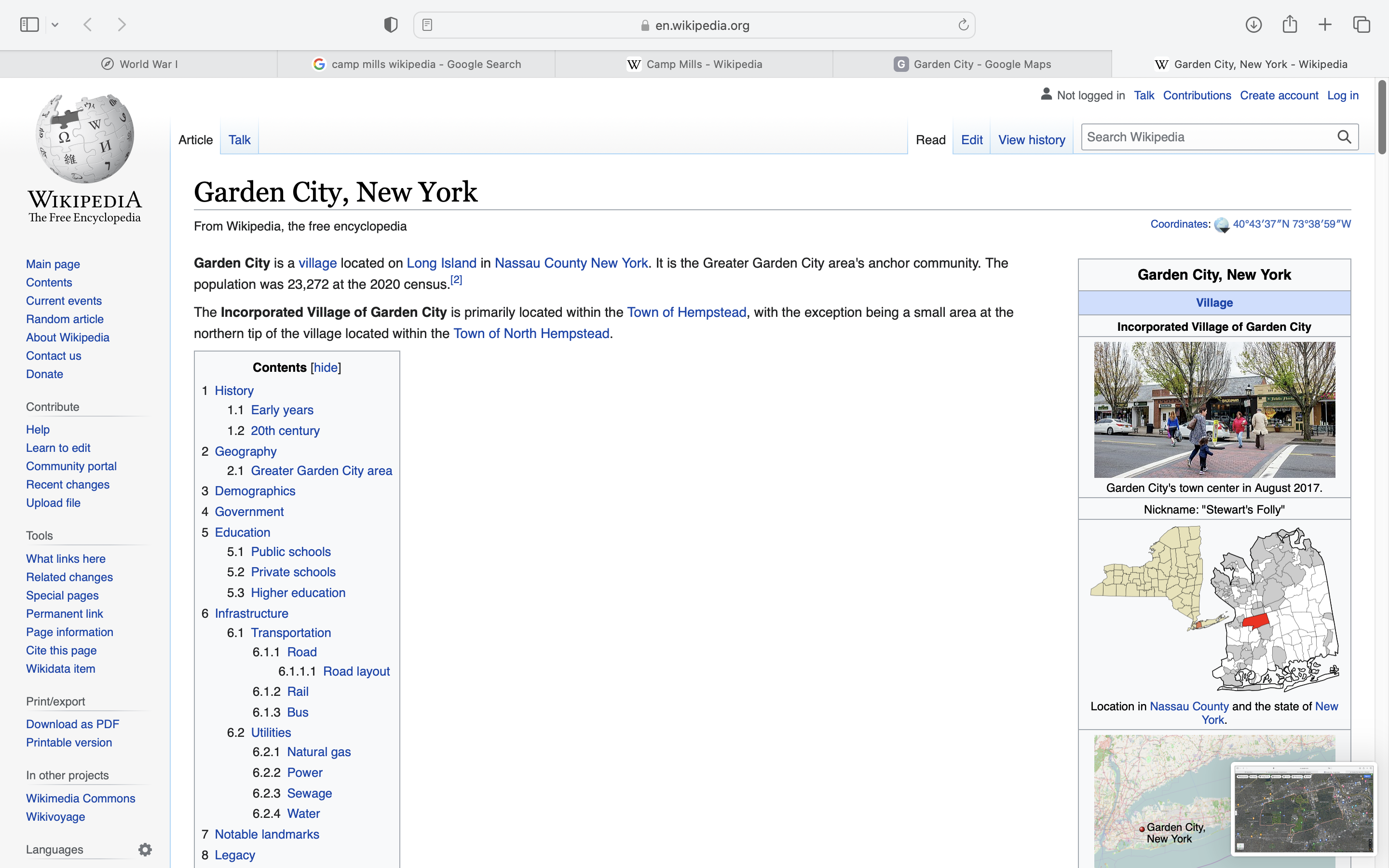Reload the page with the refresh icon
This screenshot has width=1389, height=868.
pyautogui.click(x=963, y=25)
